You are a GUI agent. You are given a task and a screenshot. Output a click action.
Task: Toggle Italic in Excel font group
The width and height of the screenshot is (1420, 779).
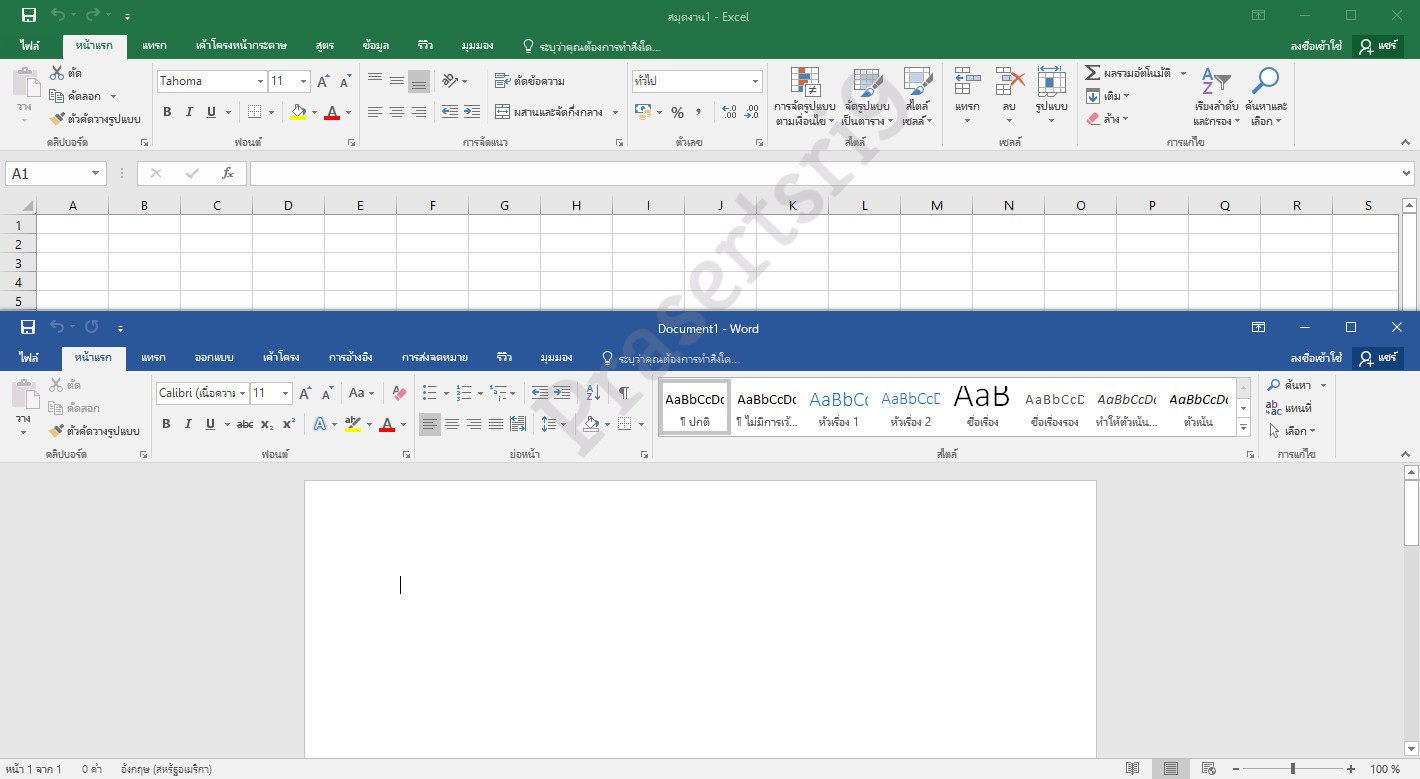coord(189,112)
